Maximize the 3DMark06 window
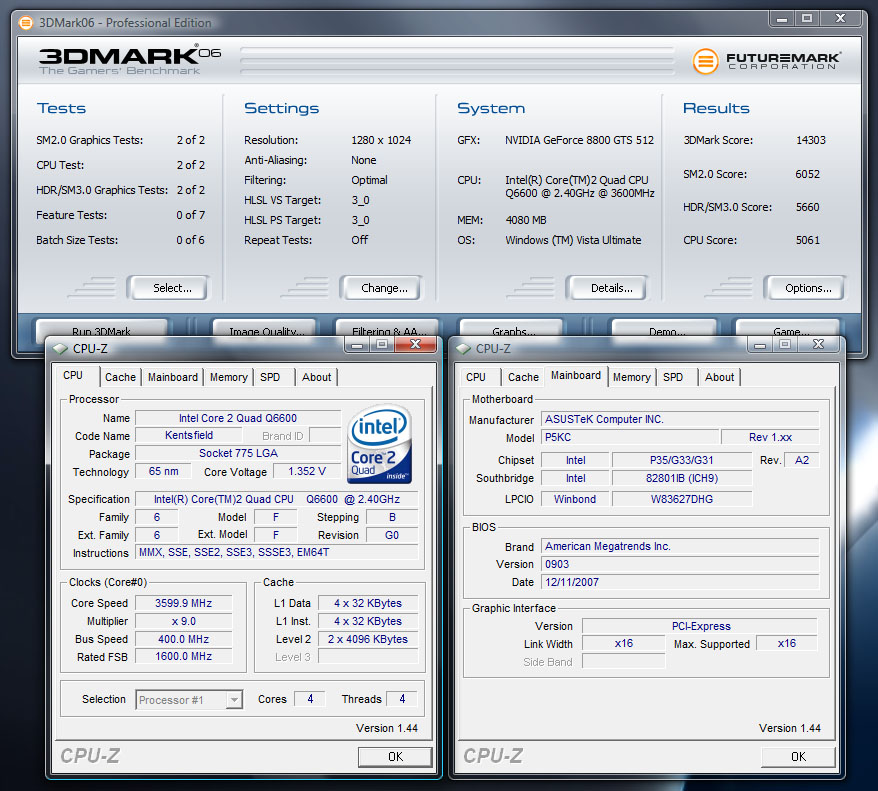The width and height of the screenshot is (878, 791). point(807,18)
